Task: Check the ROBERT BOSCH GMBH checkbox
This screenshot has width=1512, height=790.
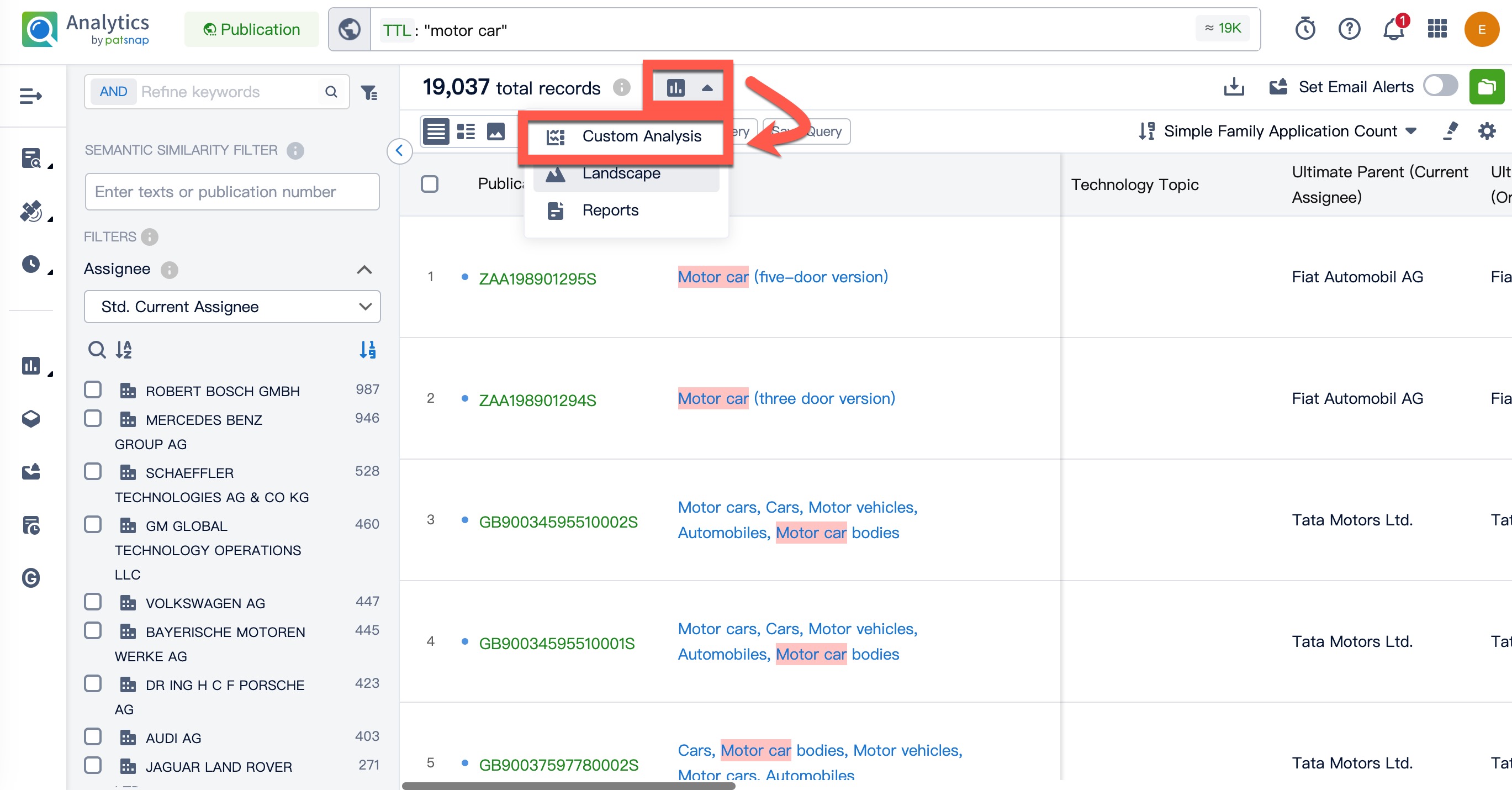Action: [93, 389]
